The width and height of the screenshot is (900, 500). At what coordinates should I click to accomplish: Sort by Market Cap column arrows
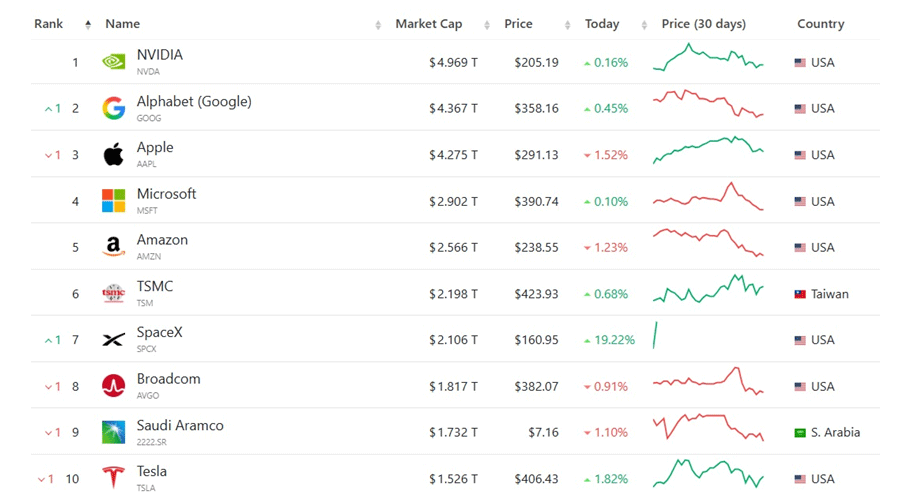pos(487,25)
